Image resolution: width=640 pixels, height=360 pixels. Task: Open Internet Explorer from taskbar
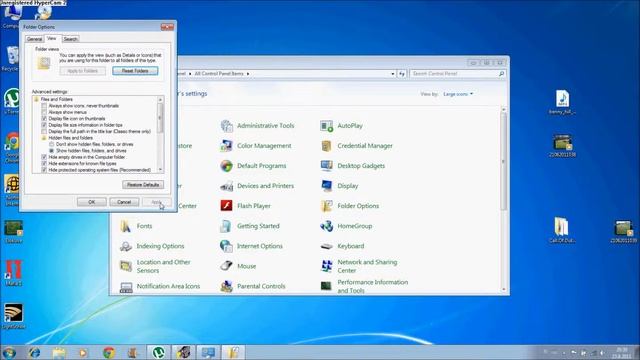34,352
